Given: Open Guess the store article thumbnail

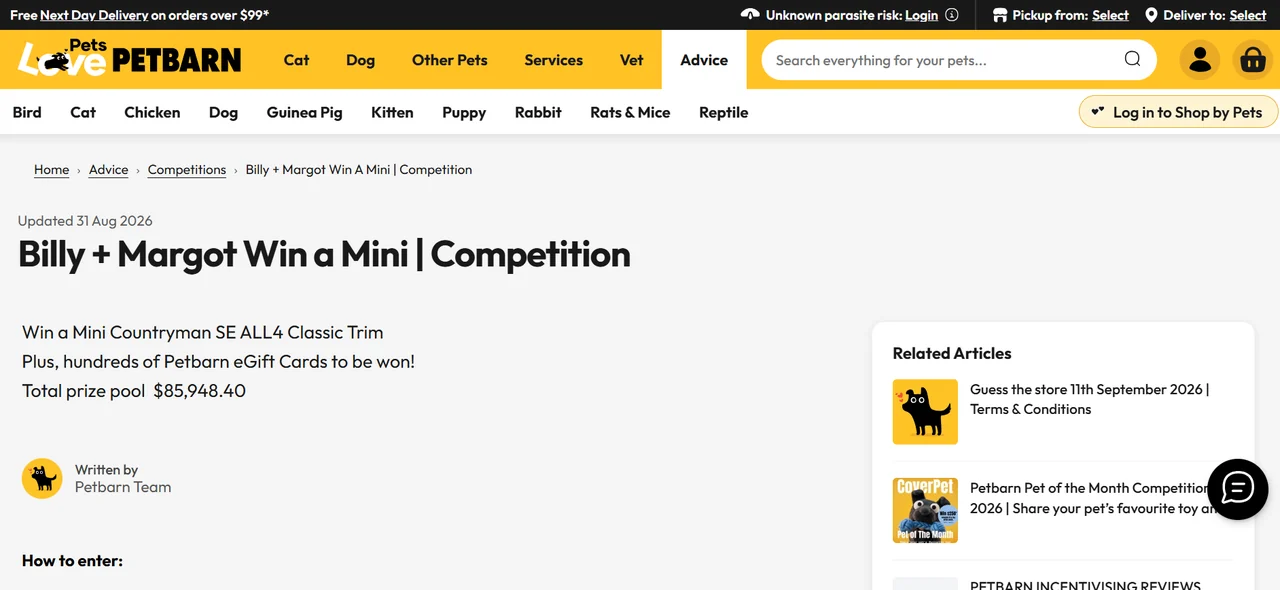Looking at the screenshot, I should tap(925, 412).
